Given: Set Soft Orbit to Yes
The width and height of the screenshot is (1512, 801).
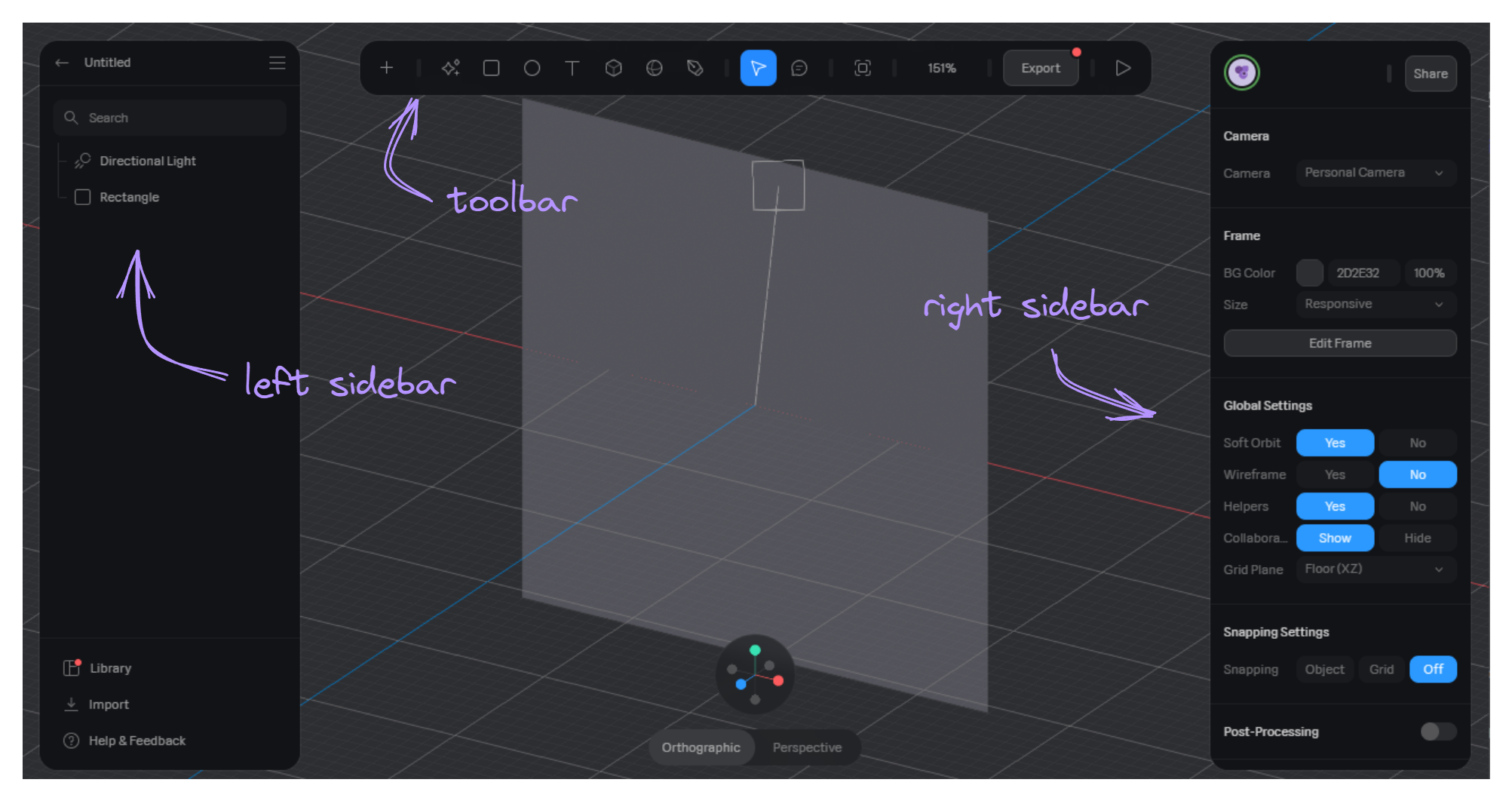Looking at the screenshot, I should [1335, 443].
